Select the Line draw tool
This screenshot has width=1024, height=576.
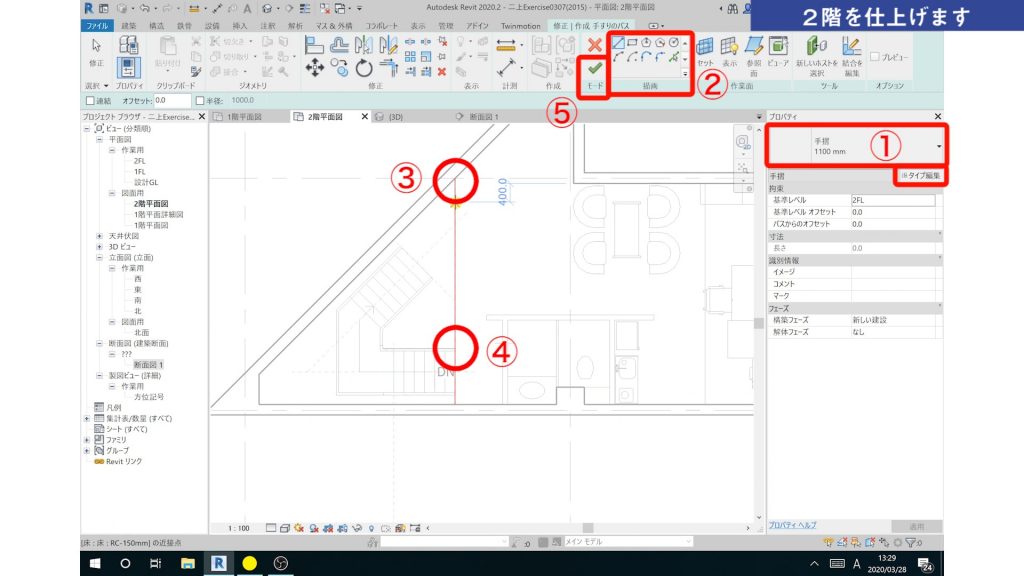[x=618, y=43]
